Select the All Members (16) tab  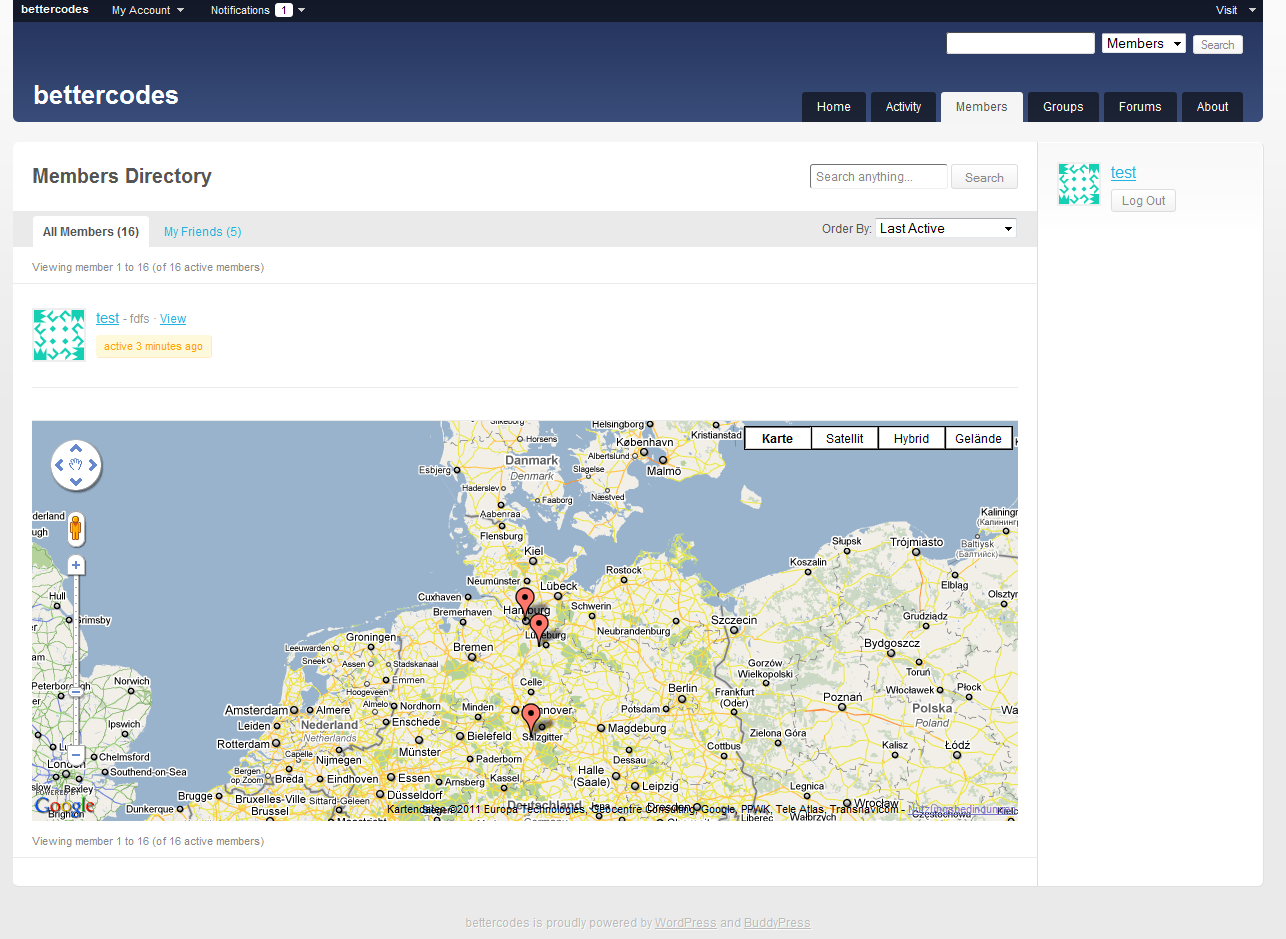coord(91,232)
